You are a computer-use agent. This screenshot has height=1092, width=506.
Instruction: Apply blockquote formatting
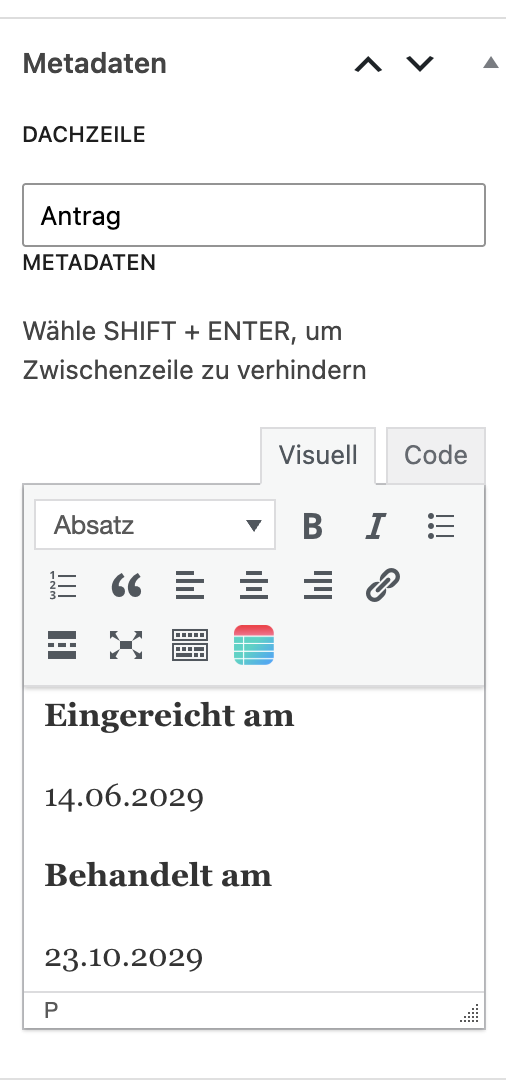pos(126,585)
